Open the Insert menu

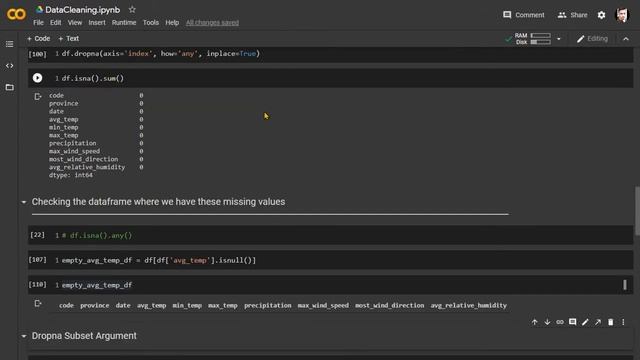point(97,22)
